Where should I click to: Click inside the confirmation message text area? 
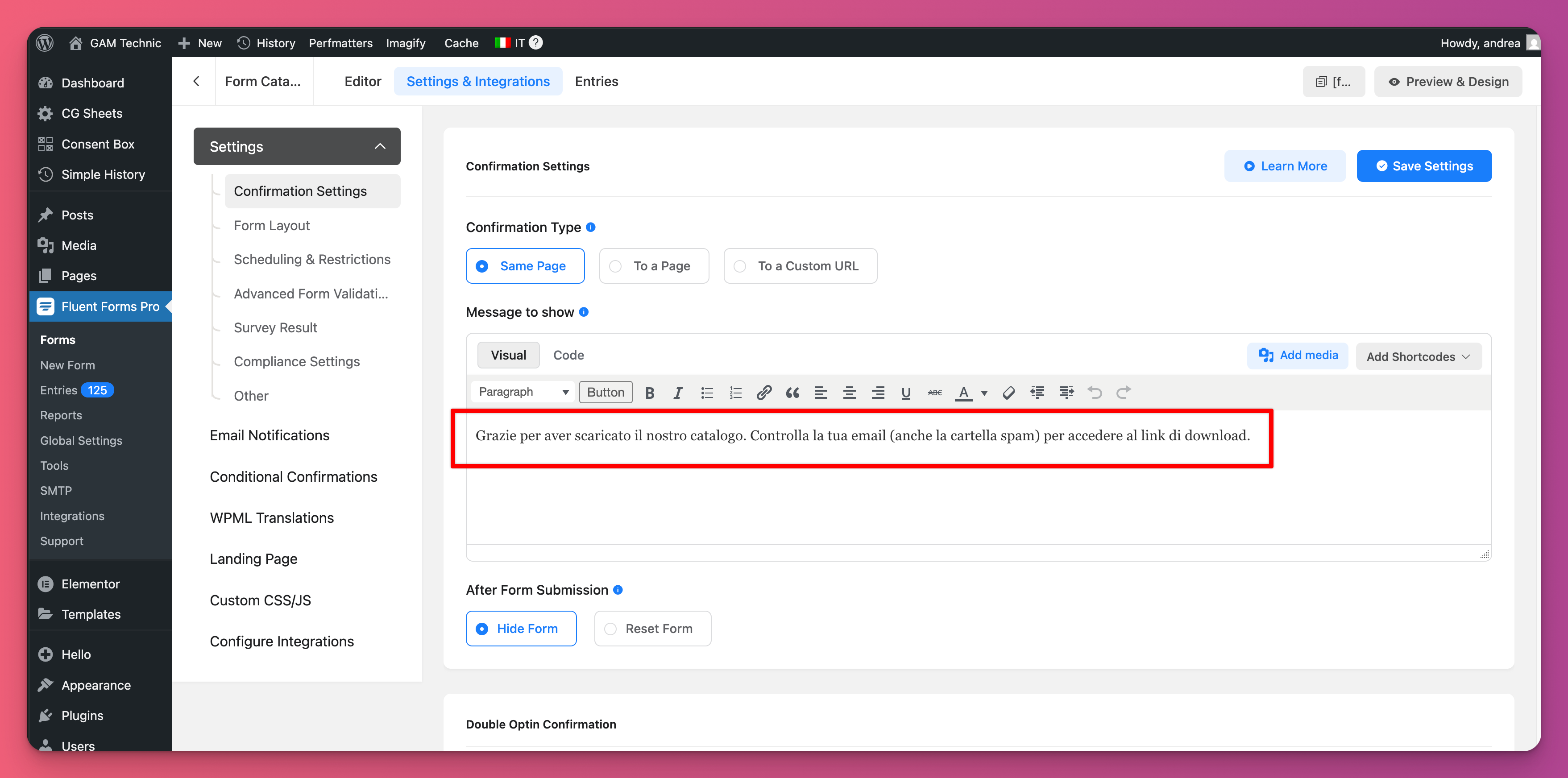[x=862, y=436]
